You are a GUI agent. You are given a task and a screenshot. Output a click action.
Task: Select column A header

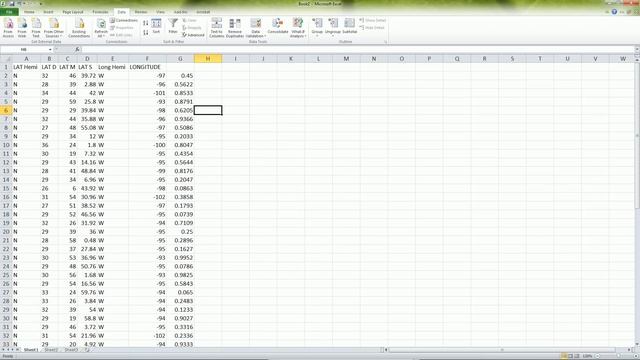pyautogui.click(x=26, y=59)
